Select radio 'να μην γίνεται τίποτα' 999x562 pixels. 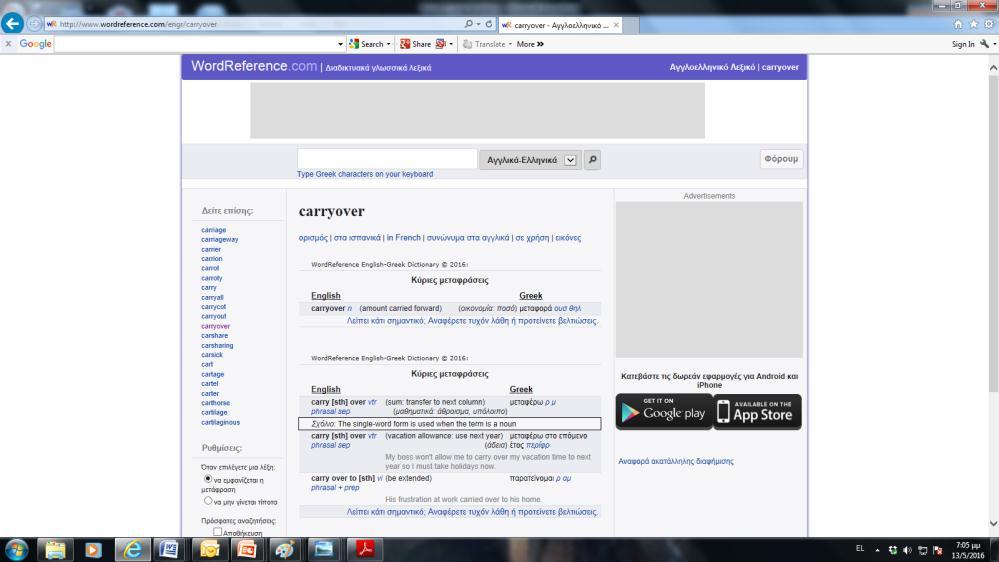[x=208, y=501]
